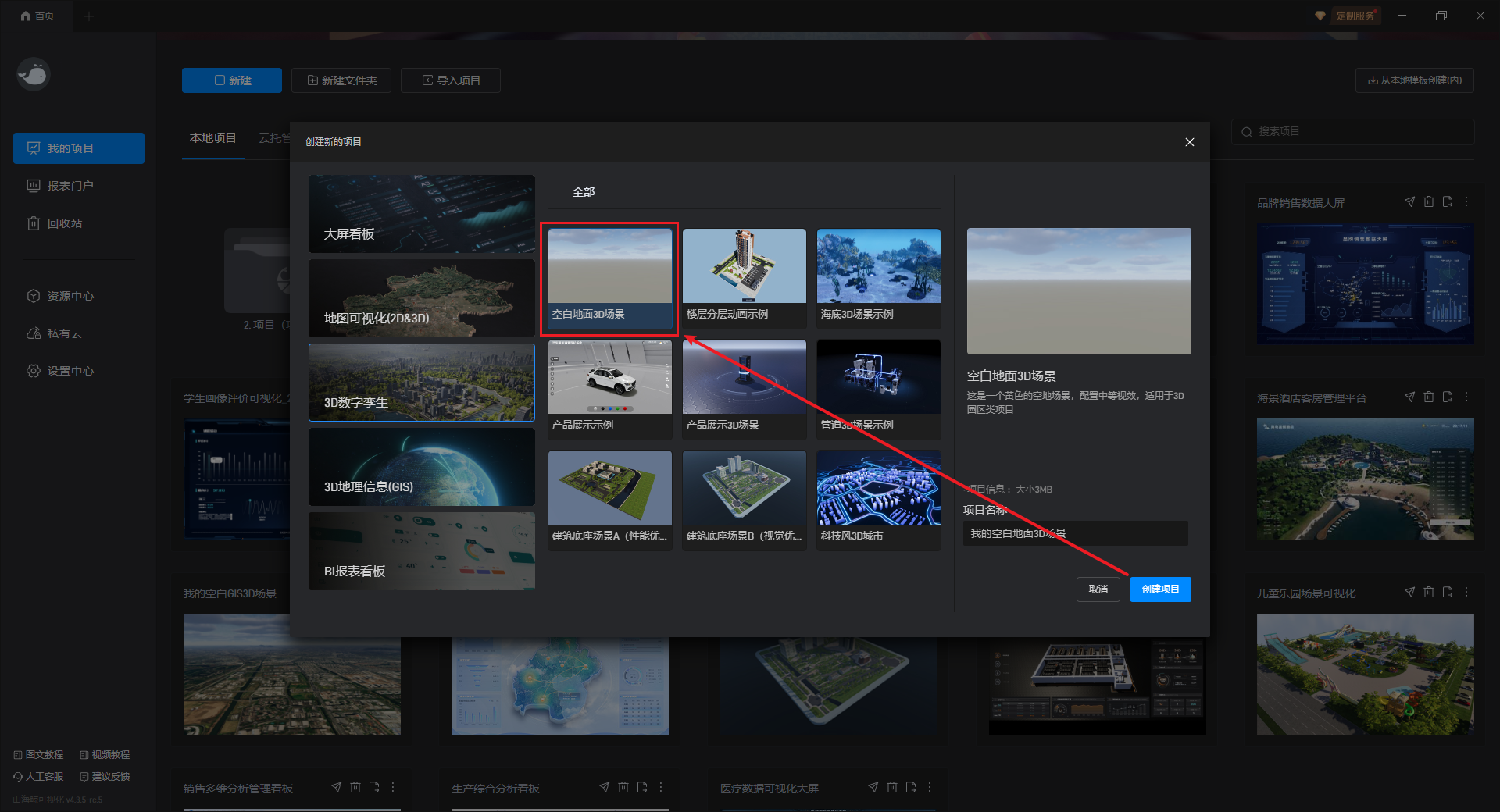Click the paper-plane icon on 医疗数据可视化大屏
Image resolution: width=1500 pixels, height=812 pixels.
pos(873,787)
